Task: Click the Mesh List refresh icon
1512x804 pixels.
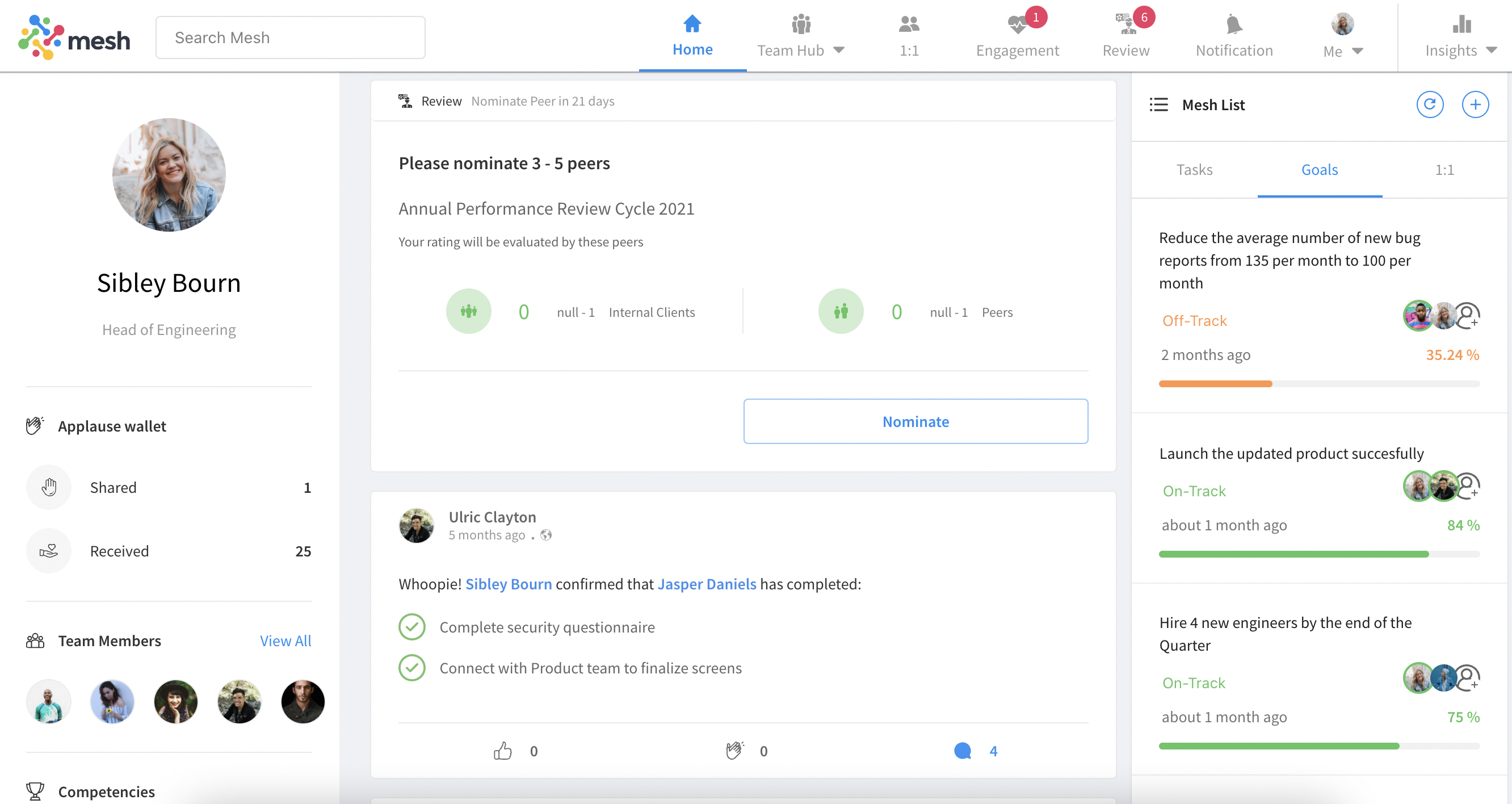Action: click(1429, 104)
